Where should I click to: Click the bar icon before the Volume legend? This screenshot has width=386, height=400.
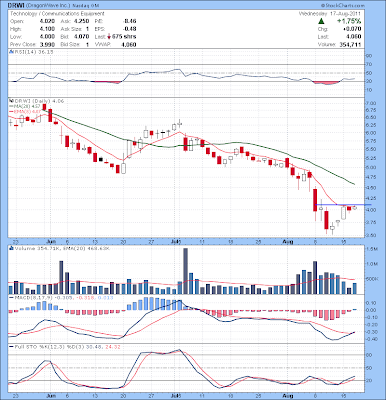(x=11, y=248)
